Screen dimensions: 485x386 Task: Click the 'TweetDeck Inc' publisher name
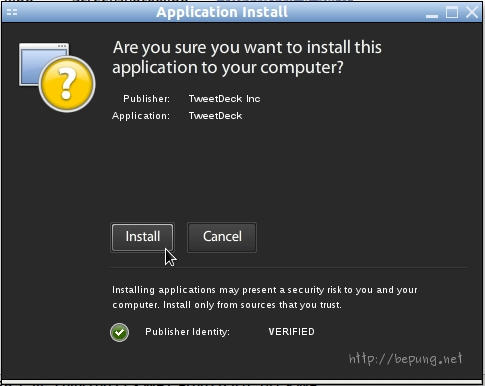point(224,99)
